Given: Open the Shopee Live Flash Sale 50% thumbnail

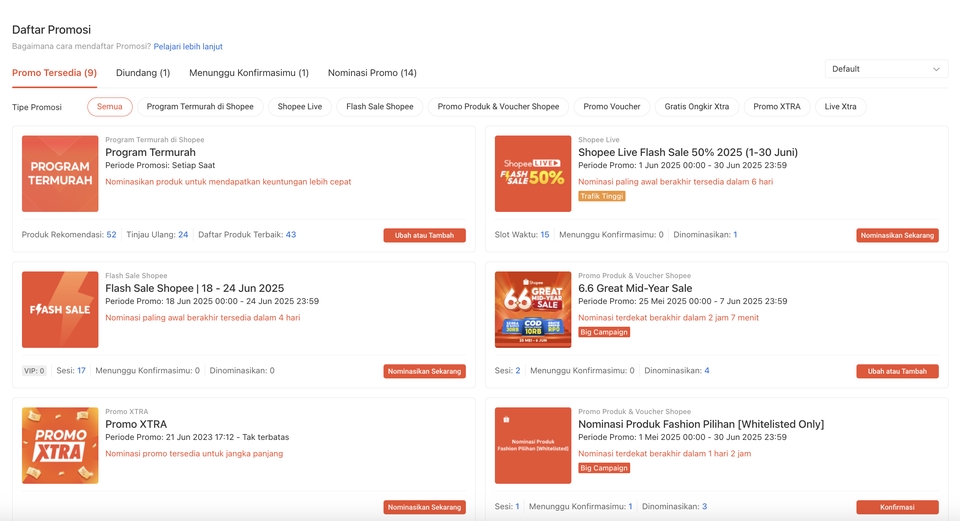Looking at the screenshot, I should pos(533,174).
